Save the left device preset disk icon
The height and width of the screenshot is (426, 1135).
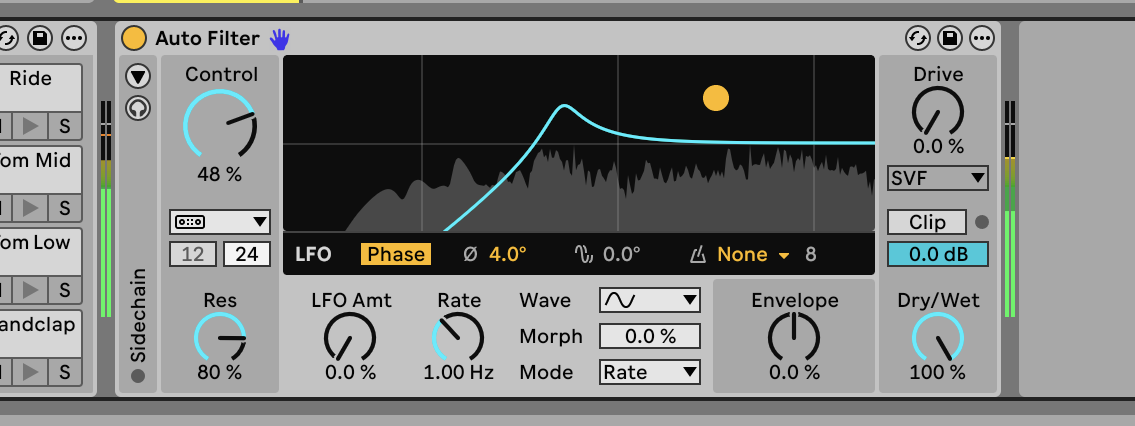coord(41,38)
